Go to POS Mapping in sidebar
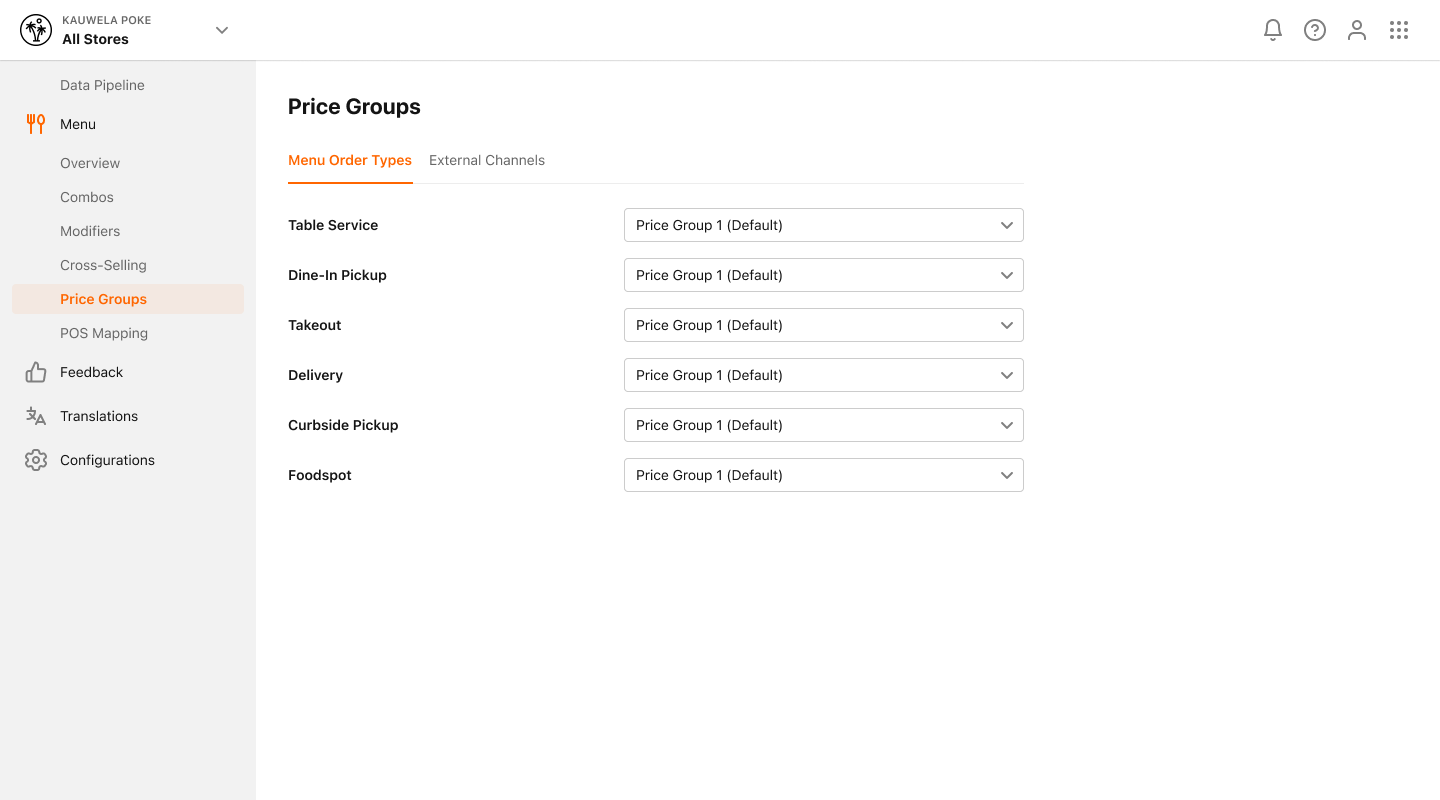The image size is (1440, 800). pyautogui.click(x=104, y=333)
